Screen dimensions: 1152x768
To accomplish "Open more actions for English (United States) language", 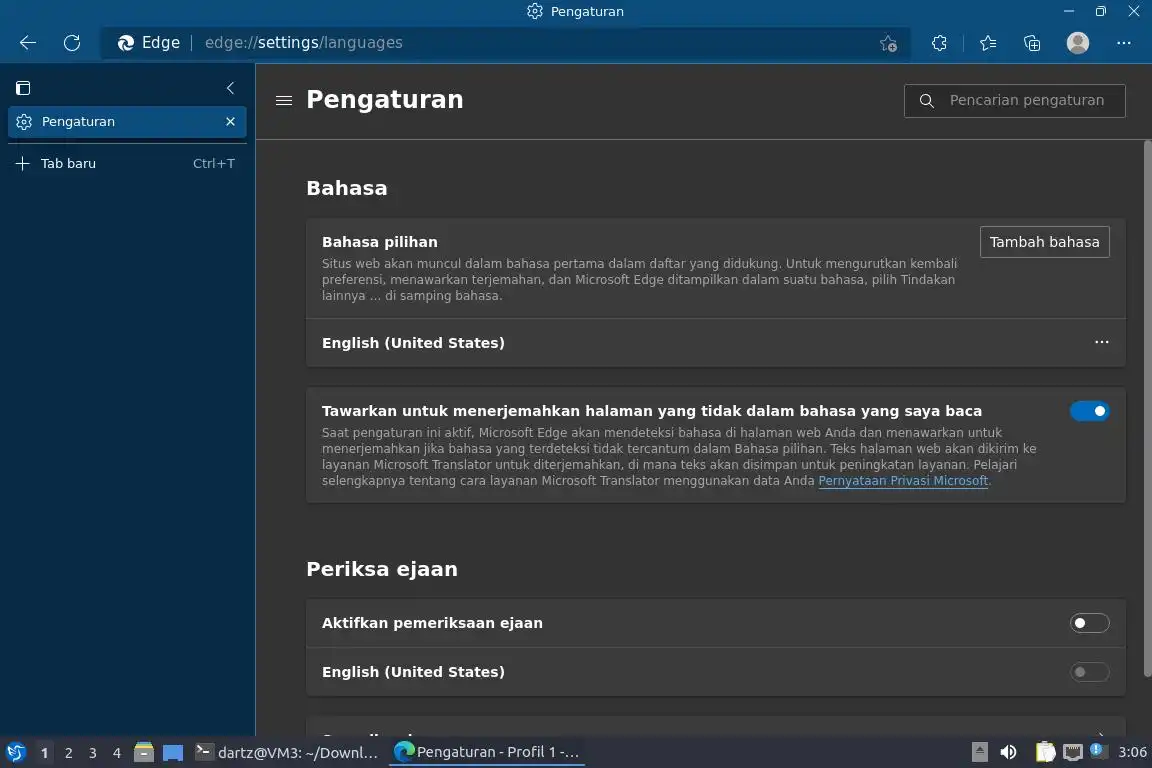I will click(x=1101, y=342).
